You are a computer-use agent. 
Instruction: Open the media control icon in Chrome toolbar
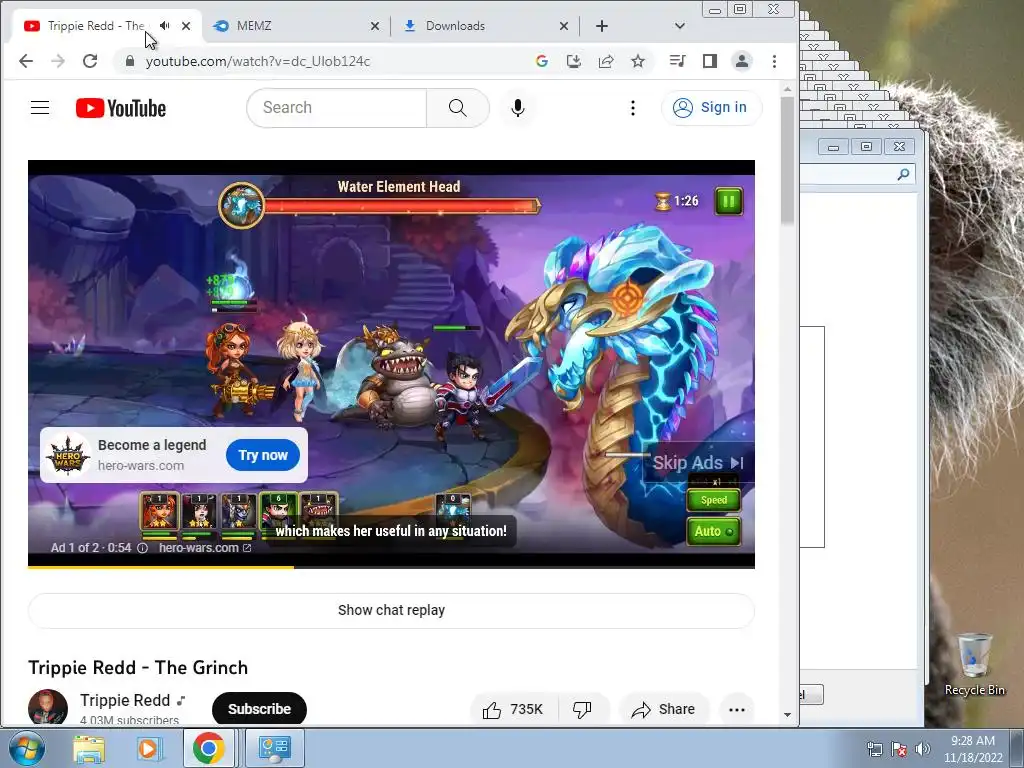pos(677,61)
